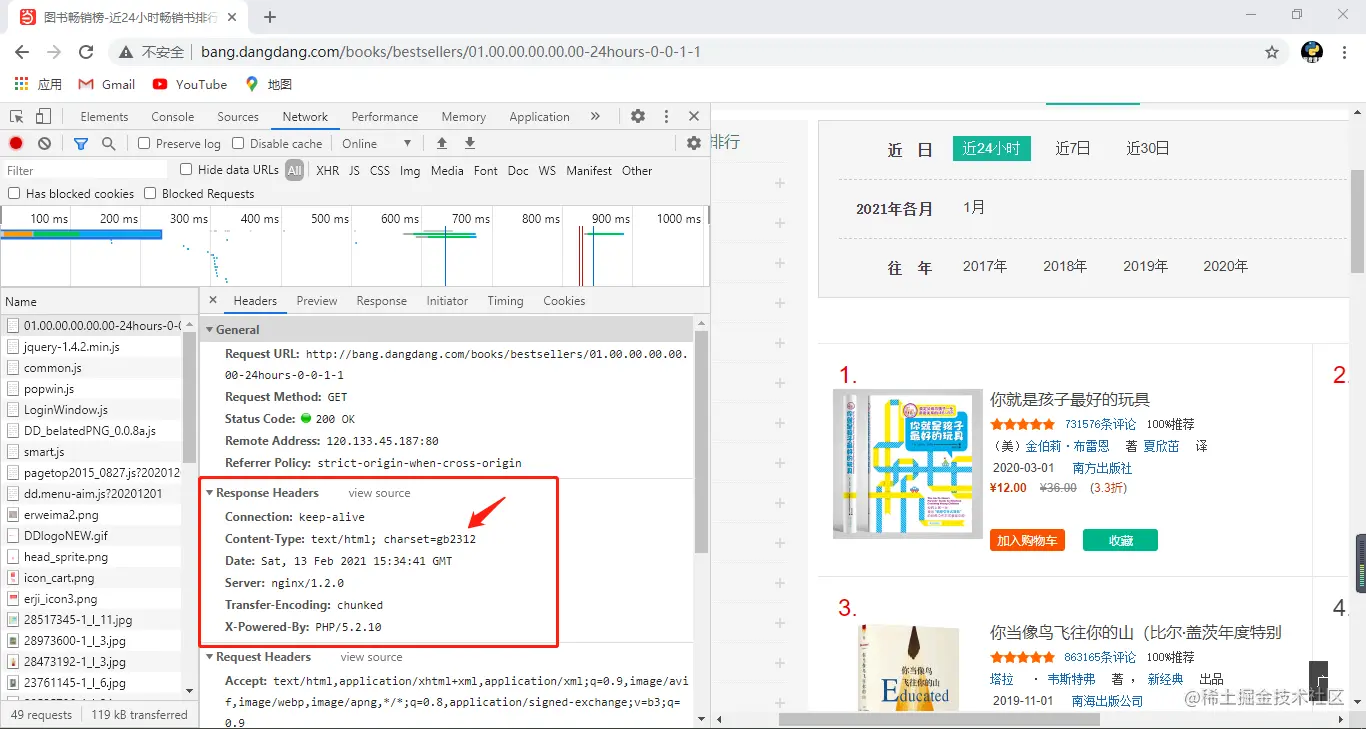Image resolution: width=1366 pixels, height=729 pixels.
Task: Click view source next to Response Headers
Action: (379, 493)
